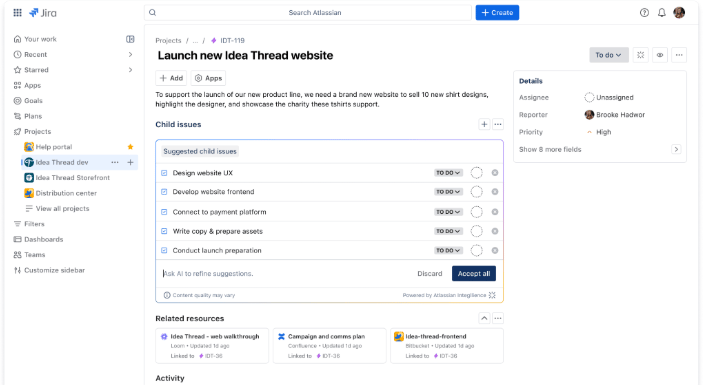The image size is (703, 388).
Task: Open the notifications bell
Action: pos(662,13)
